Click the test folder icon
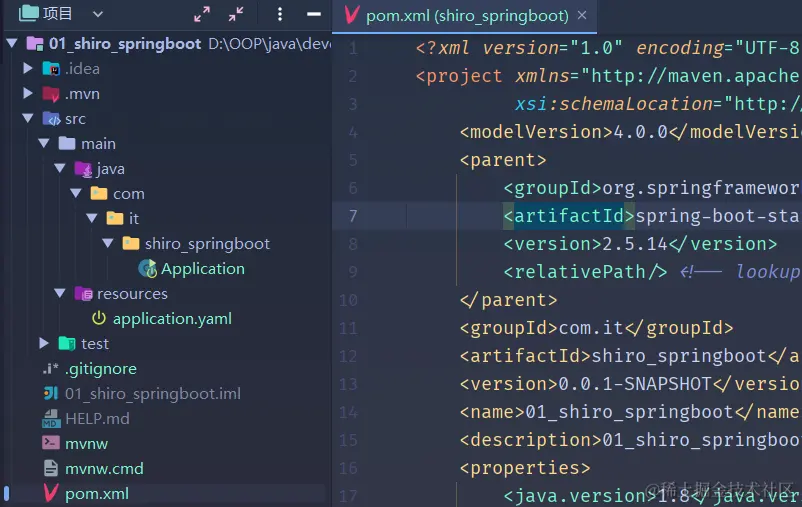Image resolution: width=802 pixels, height=507 pixels. pyautogui.click(x=67, y=343)
